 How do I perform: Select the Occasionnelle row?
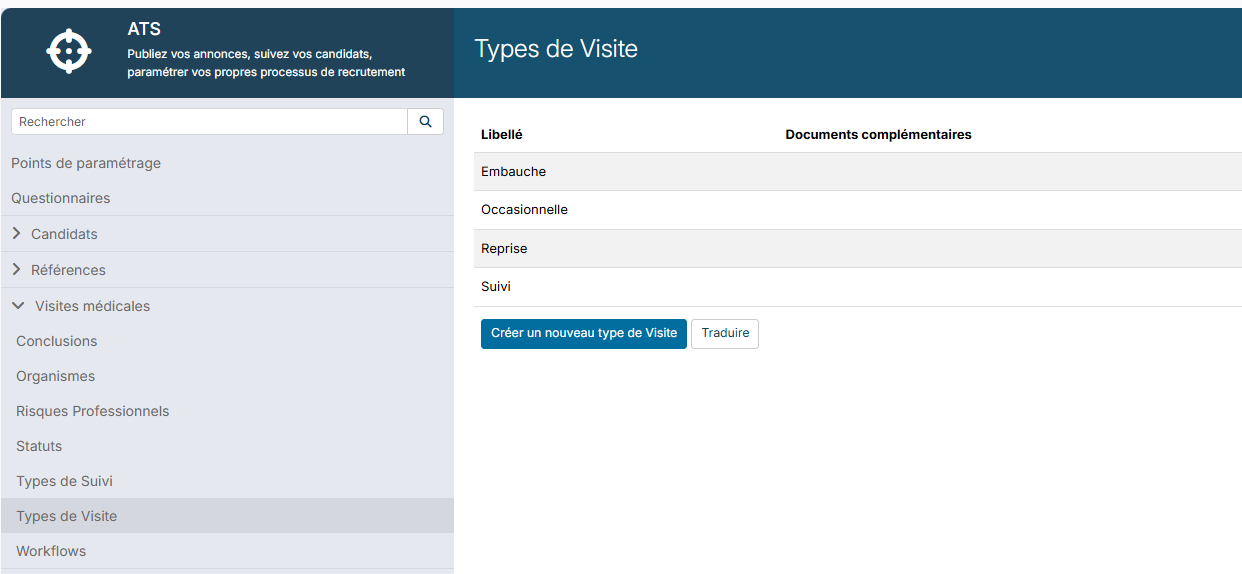(x=858, y=210)
